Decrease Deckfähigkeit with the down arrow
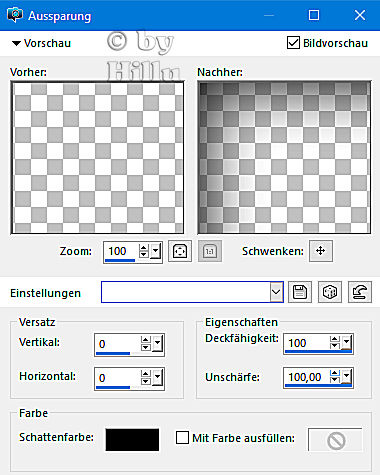Viewport: 380px width, 475px height. click(335, 346)
